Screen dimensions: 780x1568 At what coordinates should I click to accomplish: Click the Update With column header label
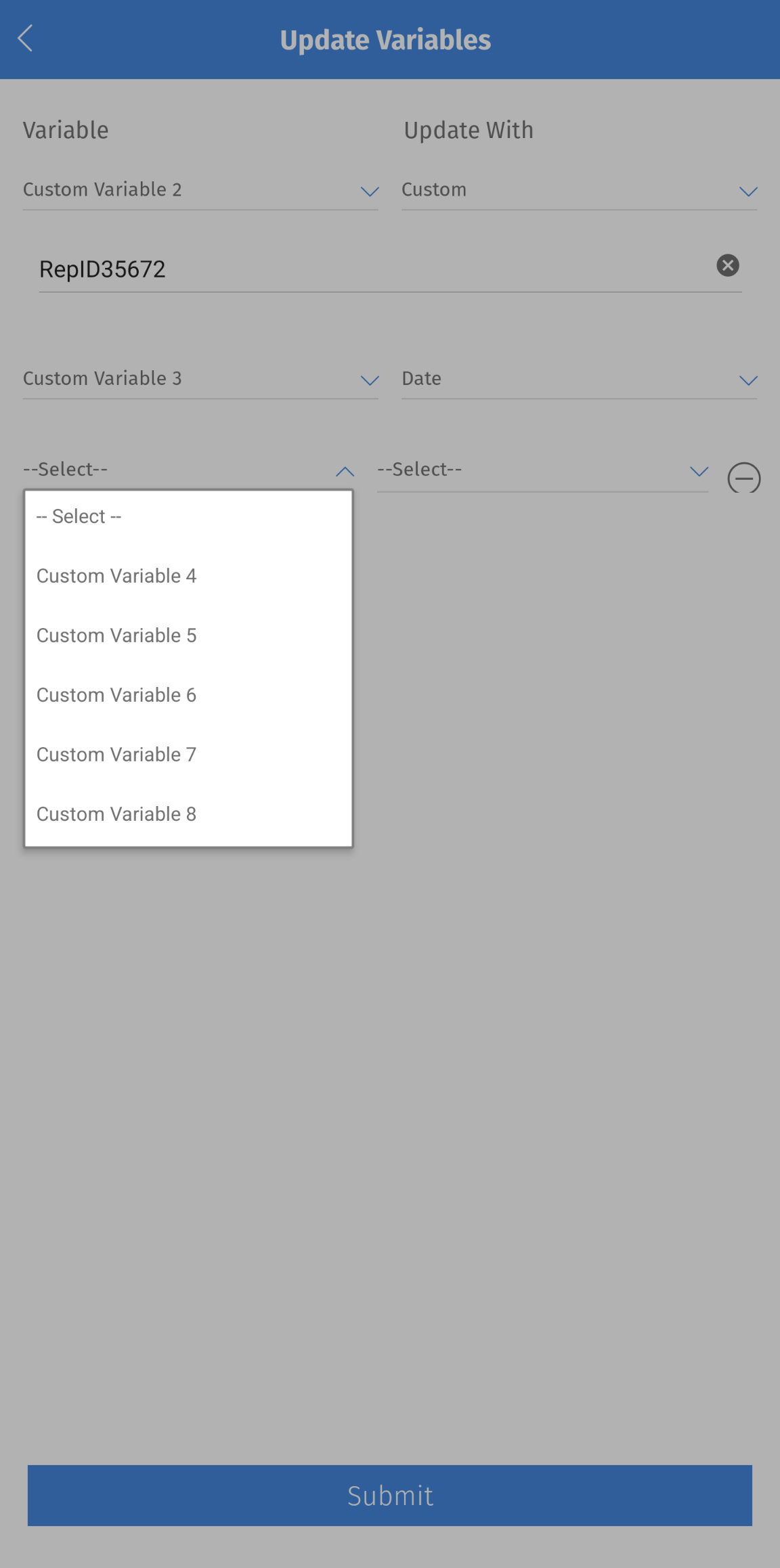(468, 130)
